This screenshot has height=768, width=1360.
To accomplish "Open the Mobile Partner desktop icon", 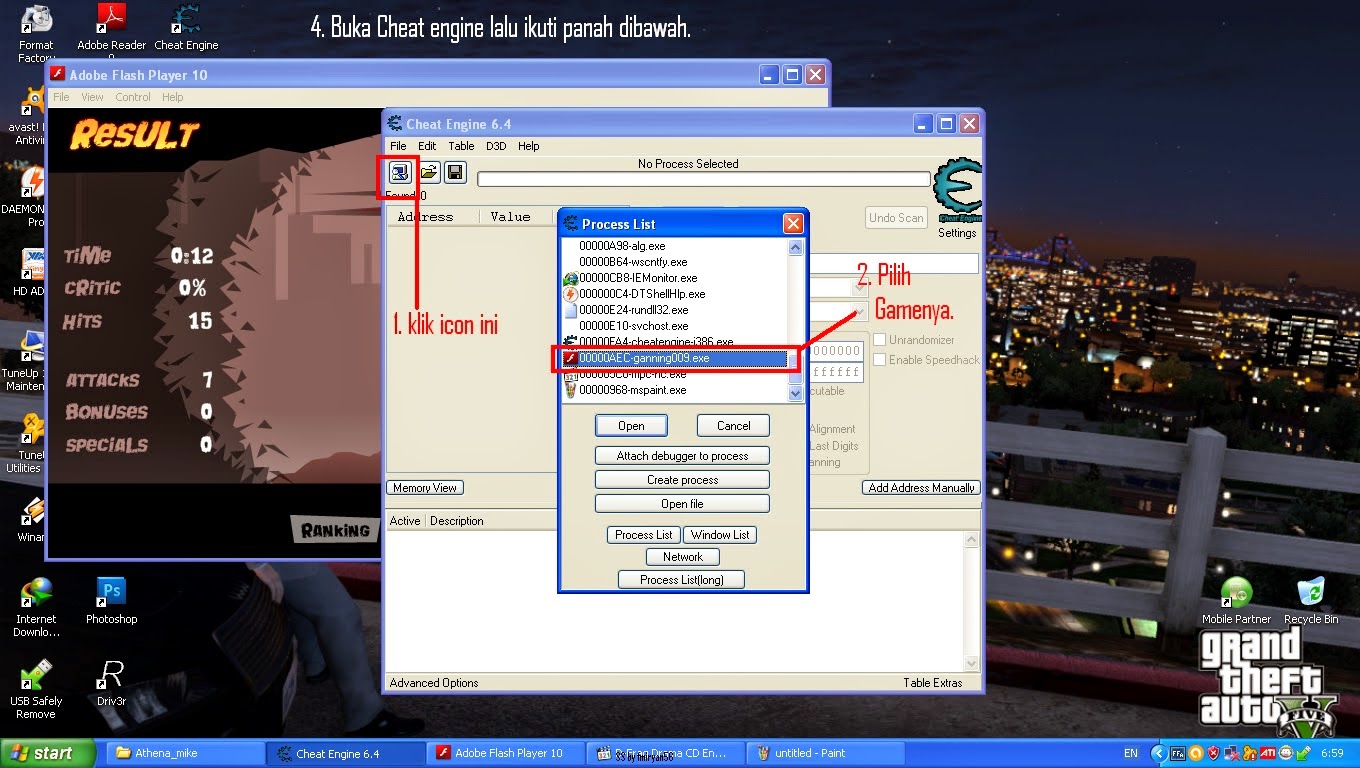I will click(1236, 600).
